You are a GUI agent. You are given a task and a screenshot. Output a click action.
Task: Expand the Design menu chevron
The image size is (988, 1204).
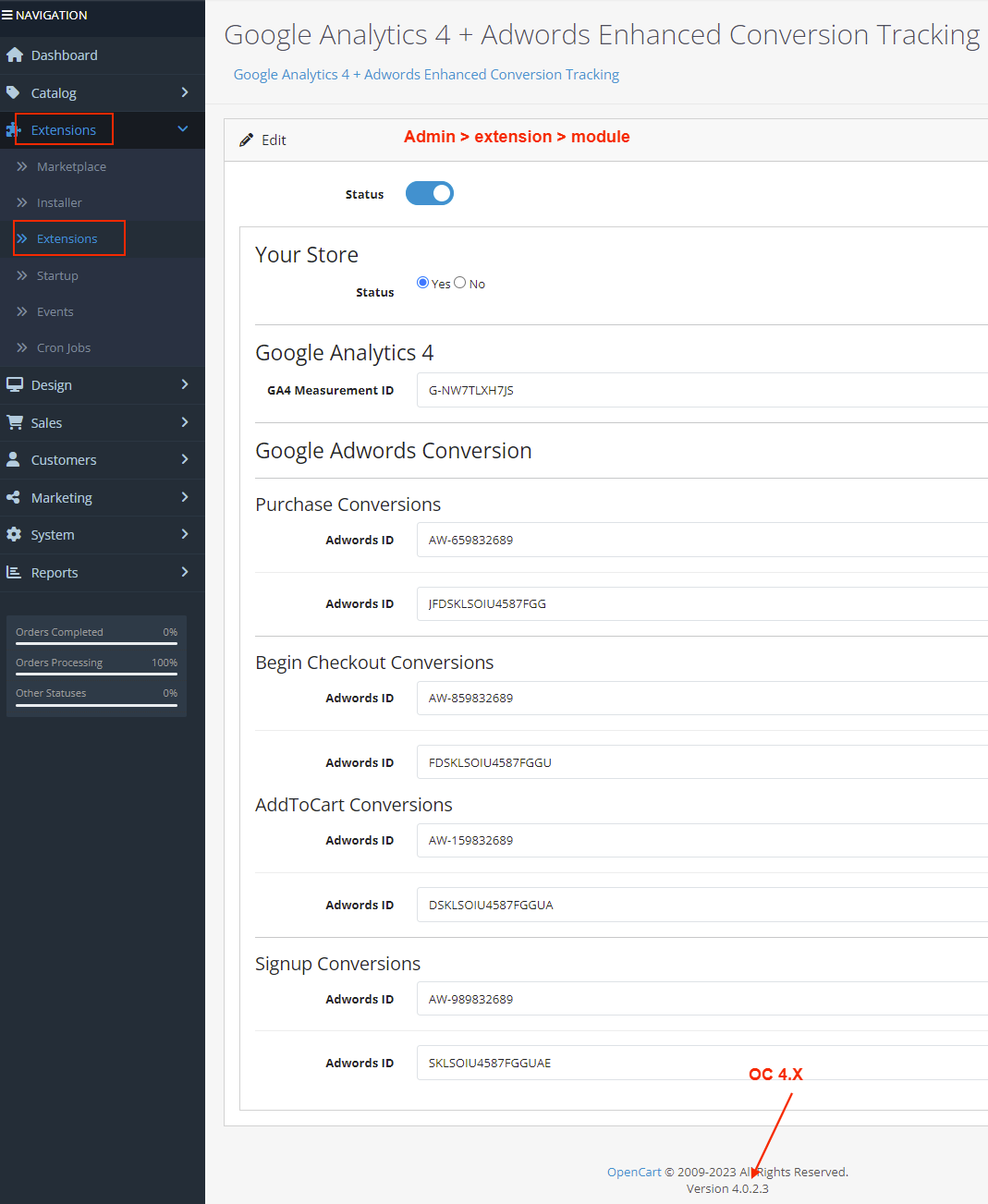pyautogui.click(x=185, y=384)
